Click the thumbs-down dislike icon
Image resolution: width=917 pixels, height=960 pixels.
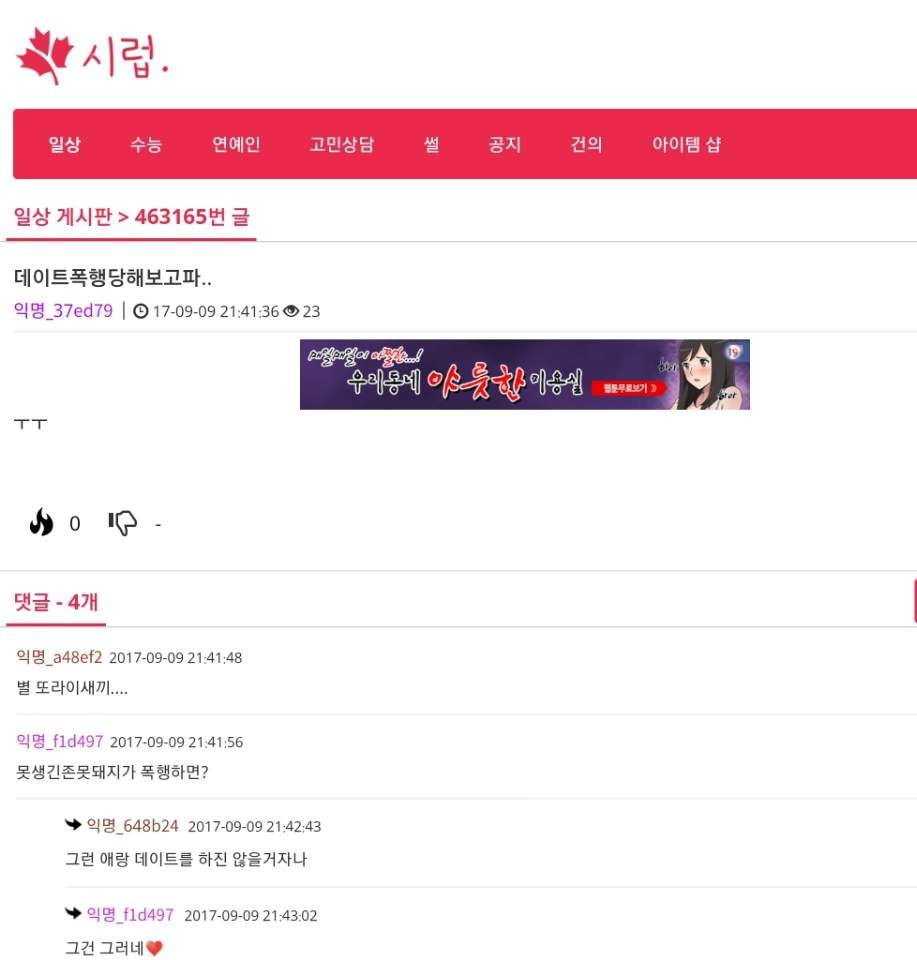coord(123,523)
